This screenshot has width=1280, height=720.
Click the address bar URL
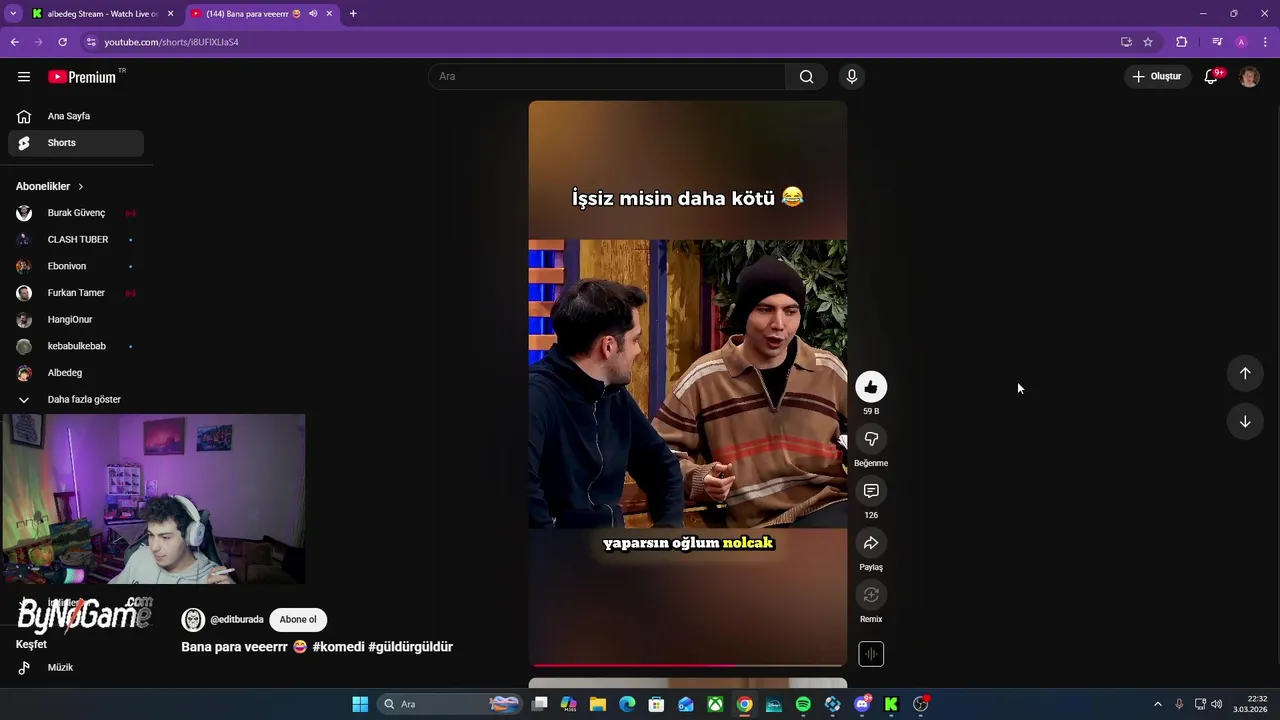[x=171, y=42]
